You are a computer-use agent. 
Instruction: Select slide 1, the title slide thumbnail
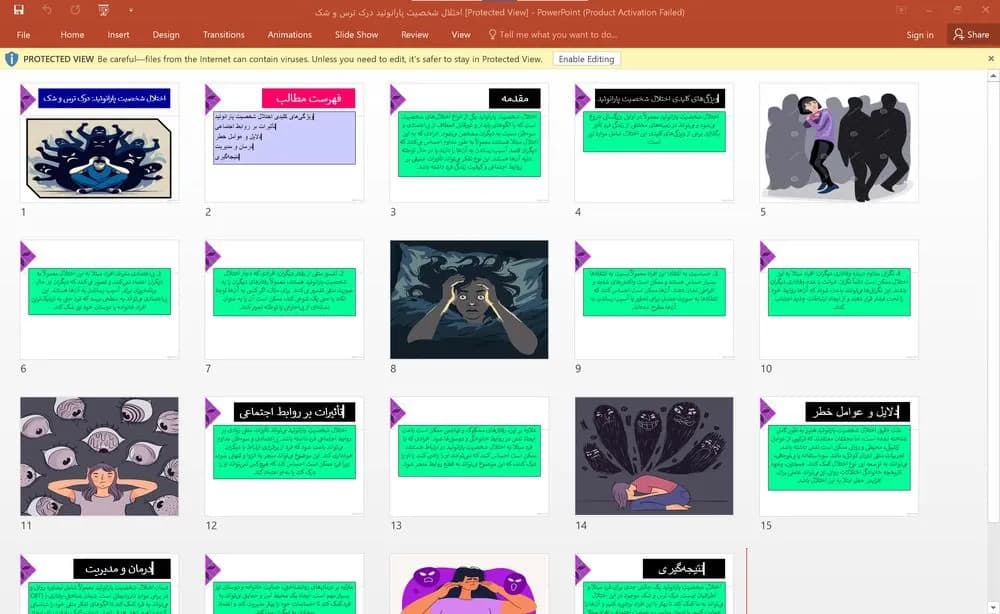pos(99,142)
